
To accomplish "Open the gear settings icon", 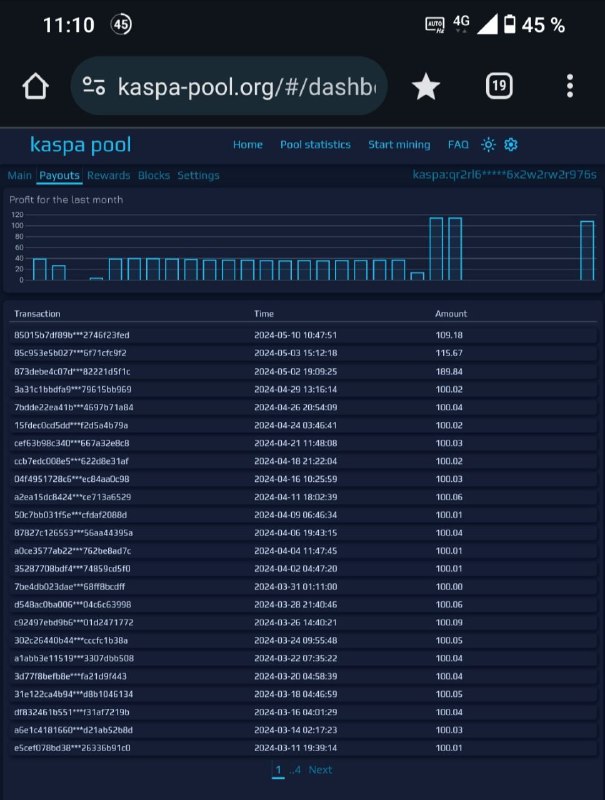I will [511, 145].
